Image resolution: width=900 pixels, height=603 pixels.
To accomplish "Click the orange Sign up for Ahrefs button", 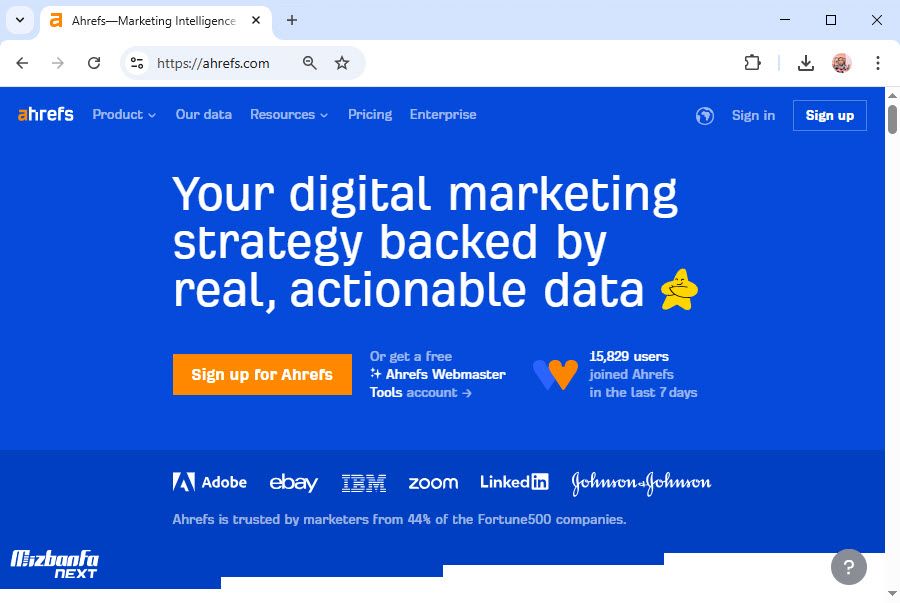I will [x=262, y=375].
